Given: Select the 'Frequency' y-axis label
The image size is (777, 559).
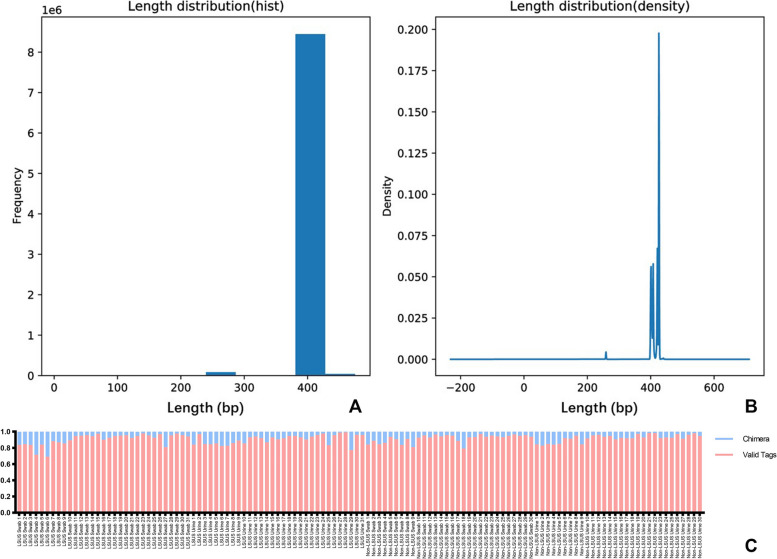Looking at the screenshot, I should (17, 196).
